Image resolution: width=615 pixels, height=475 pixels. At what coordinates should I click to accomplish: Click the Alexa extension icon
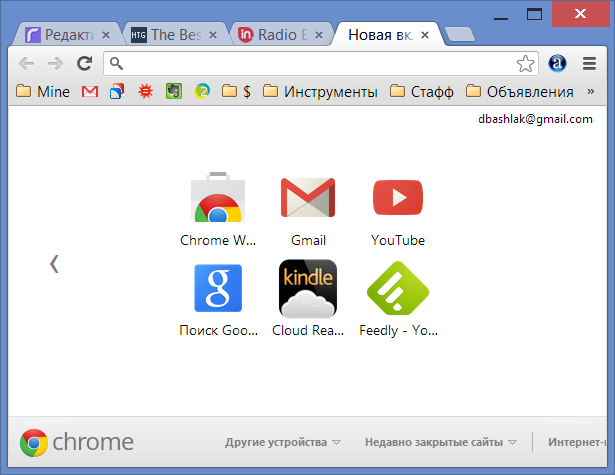[x=557, y=63]
